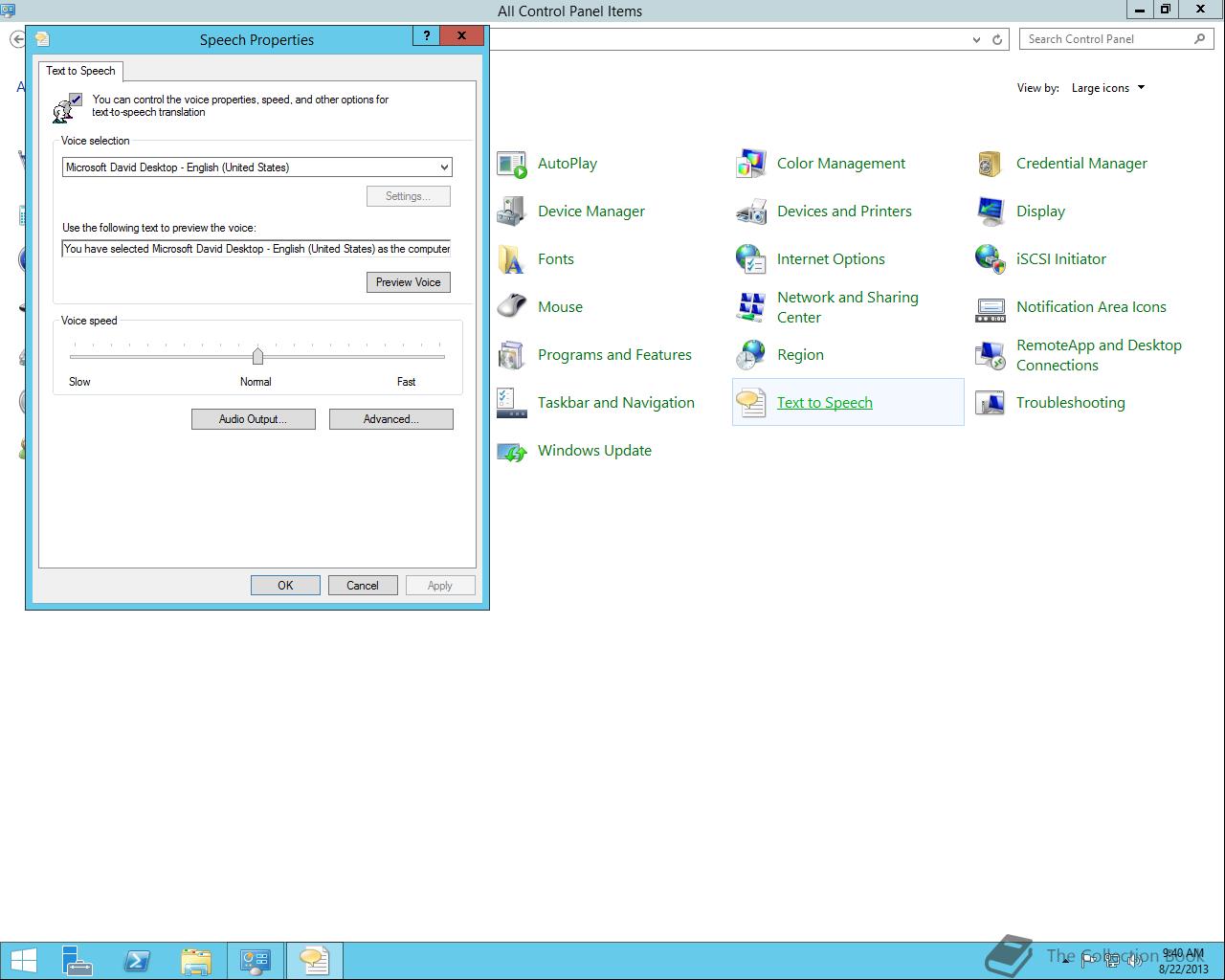
Task: Click the Text to Speech icon
Action: pos(751,403)
